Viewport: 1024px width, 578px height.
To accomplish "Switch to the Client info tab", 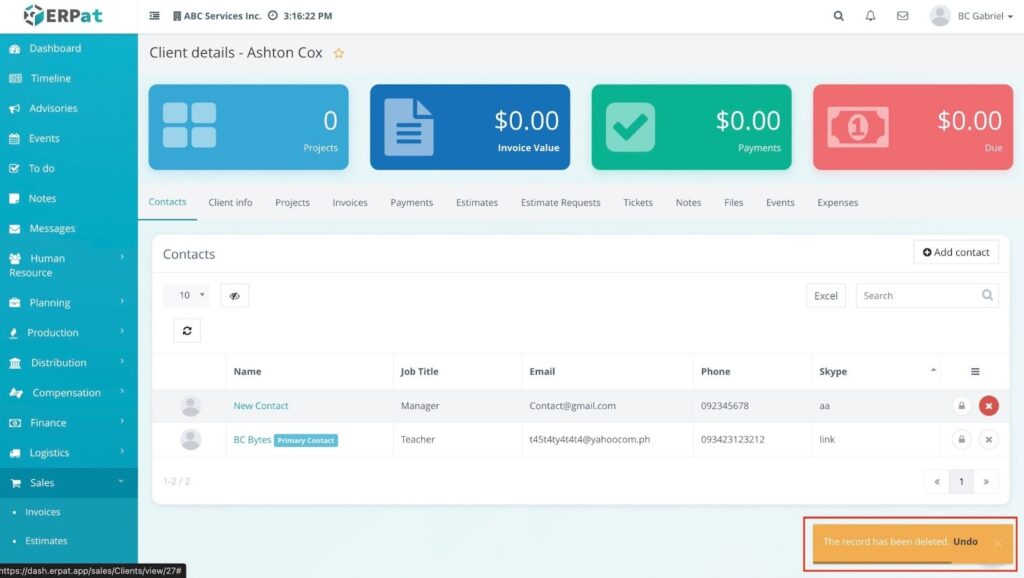I will coord(230,202).
